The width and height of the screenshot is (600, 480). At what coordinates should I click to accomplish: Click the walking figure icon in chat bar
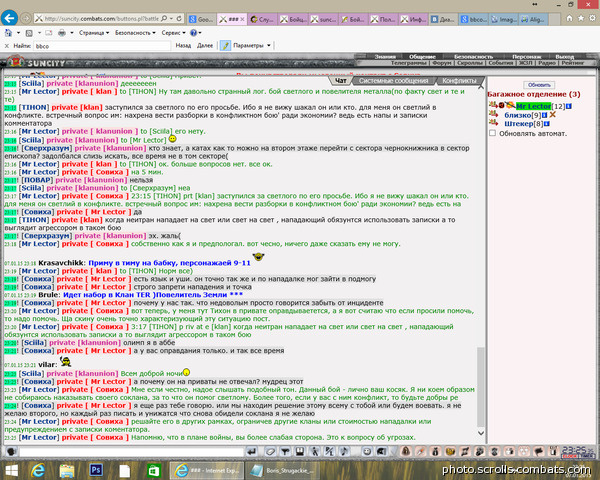tap(315, 452)
